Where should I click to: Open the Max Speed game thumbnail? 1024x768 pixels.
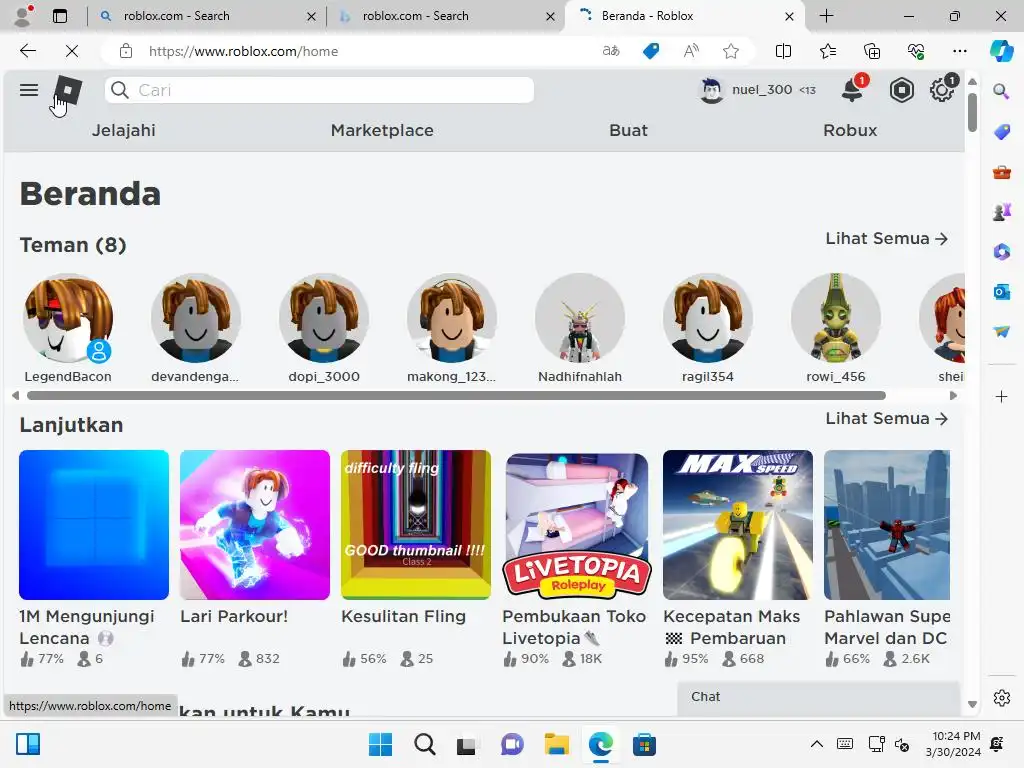pos(738,525)
